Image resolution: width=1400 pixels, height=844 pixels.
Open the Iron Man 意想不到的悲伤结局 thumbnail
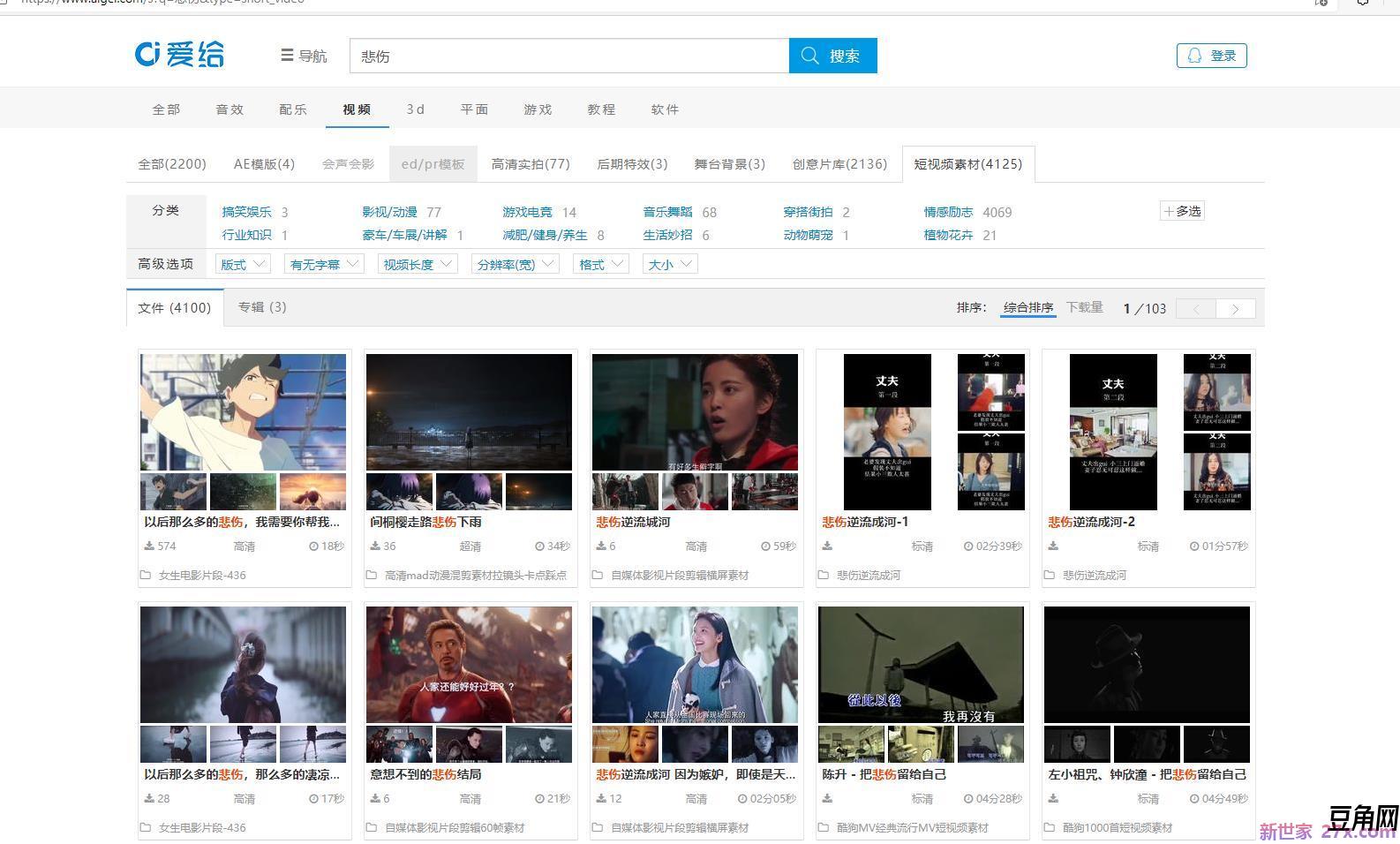tap(469, 665)
